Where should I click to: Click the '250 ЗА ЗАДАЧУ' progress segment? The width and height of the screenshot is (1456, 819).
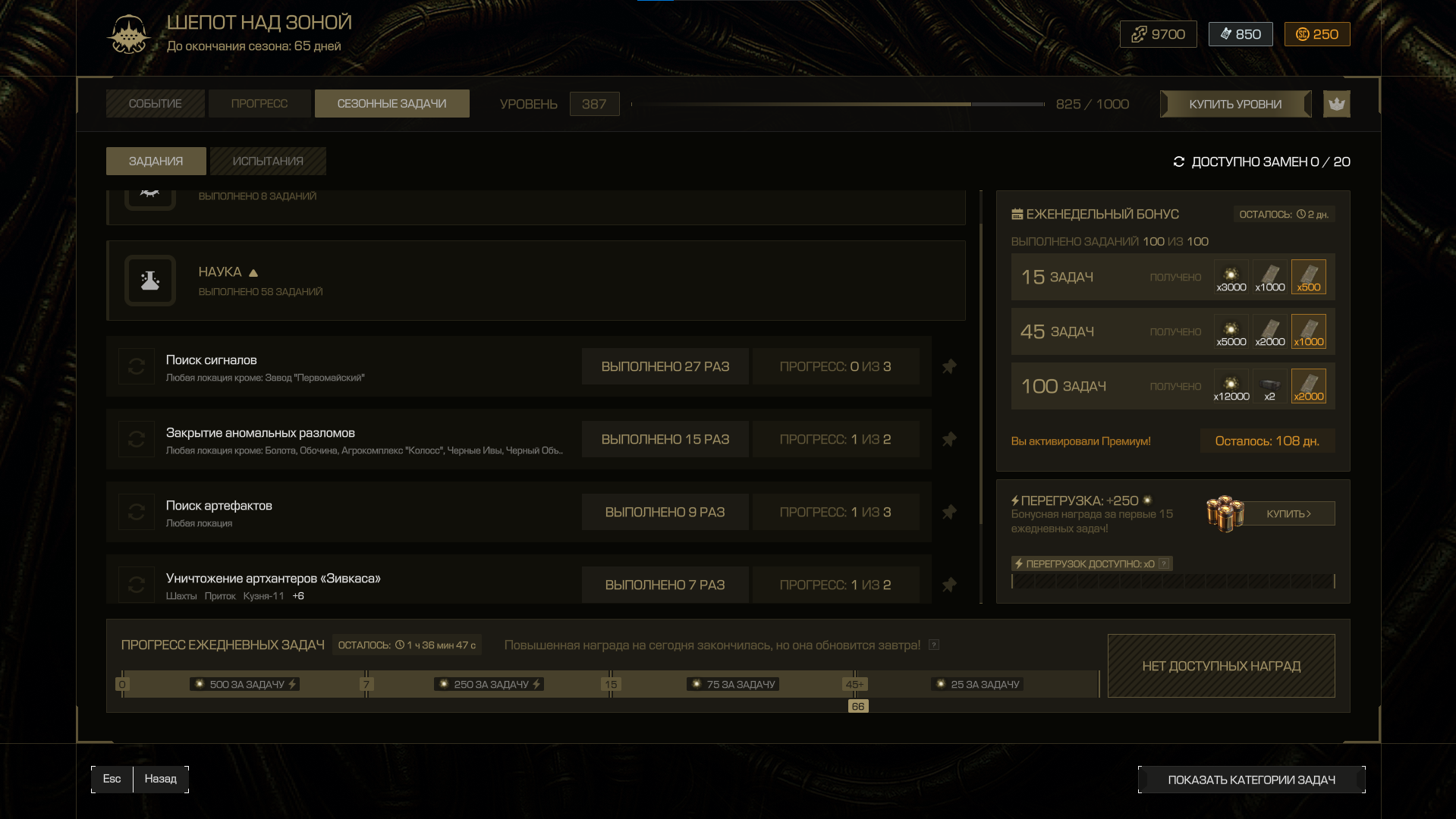pos(489,684)
